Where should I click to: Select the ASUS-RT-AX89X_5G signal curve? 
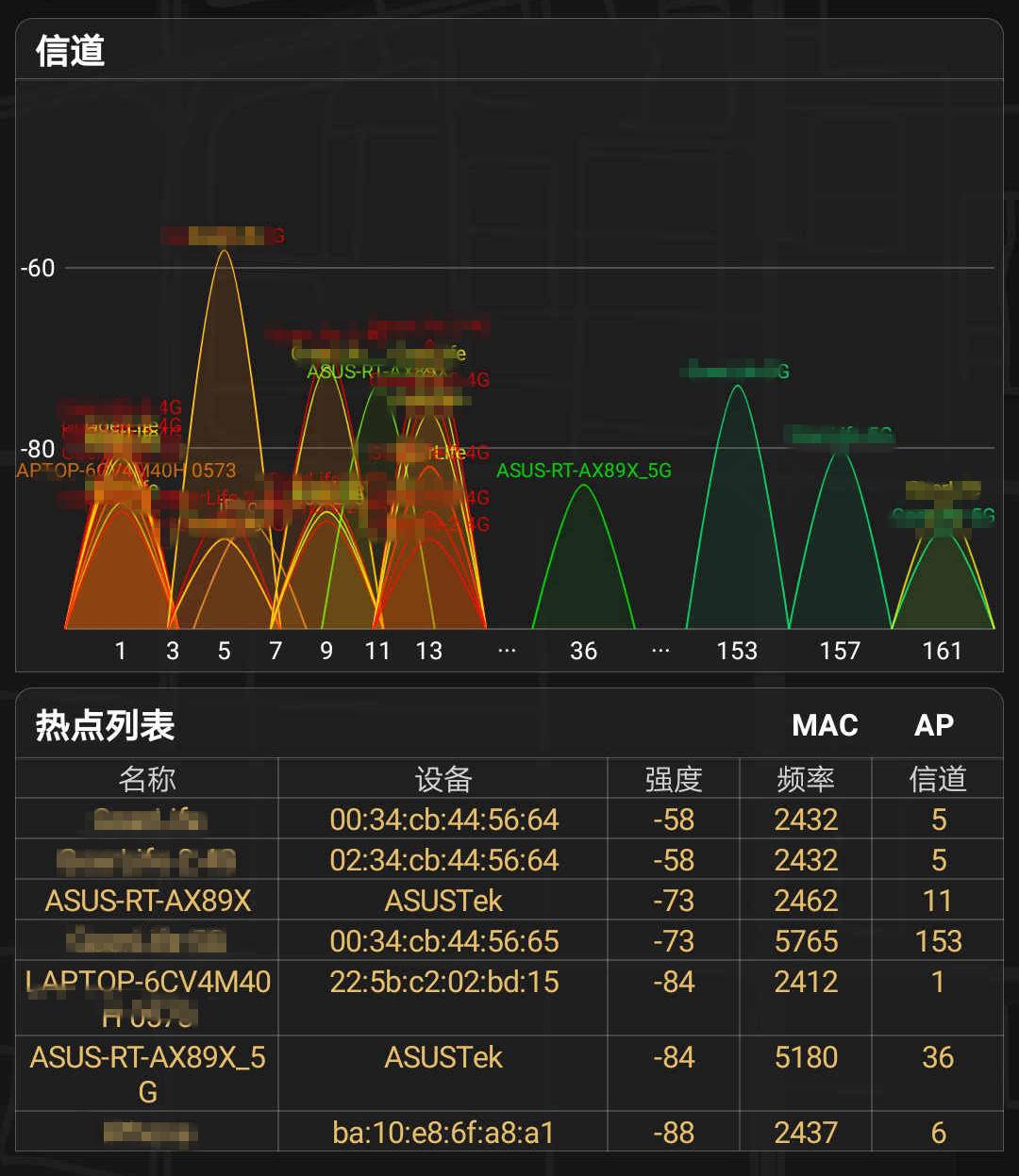583,538
